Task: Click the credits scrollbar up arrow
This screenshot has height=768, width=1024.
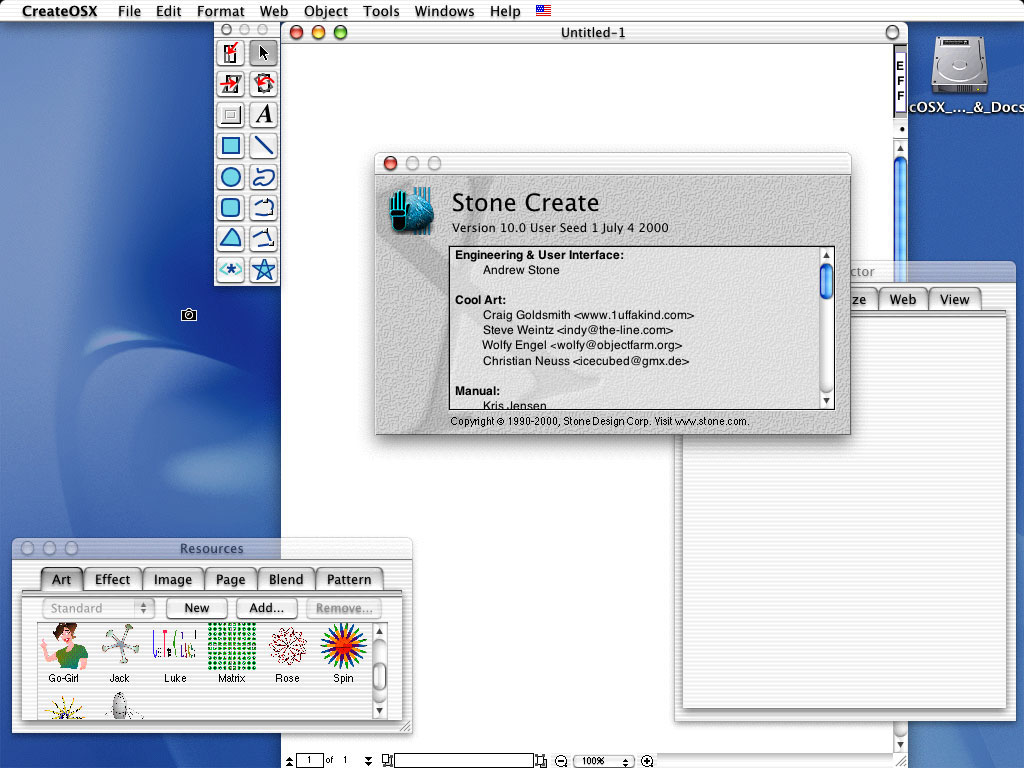Action: (x=826, y=255)
